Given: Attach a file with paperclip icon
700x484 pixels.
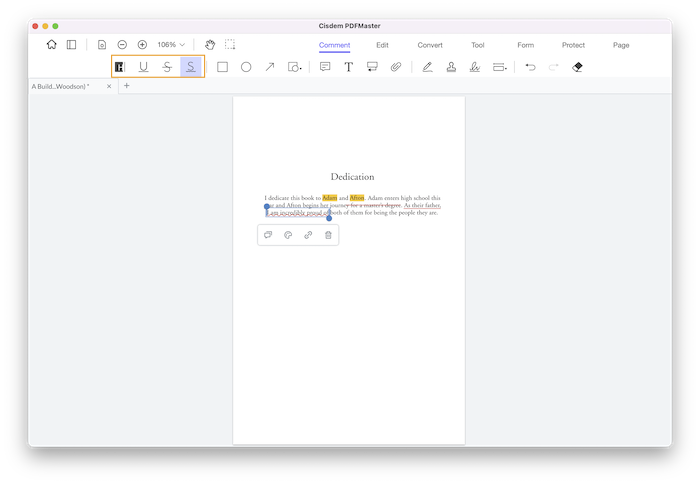Looking at the screenshot, I should [396, 67].
